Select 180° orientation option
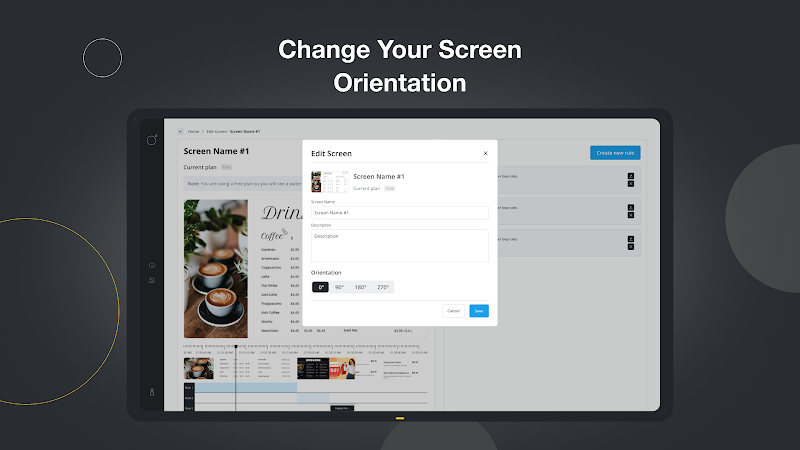800x450 pixels. [x=360, y=287]
